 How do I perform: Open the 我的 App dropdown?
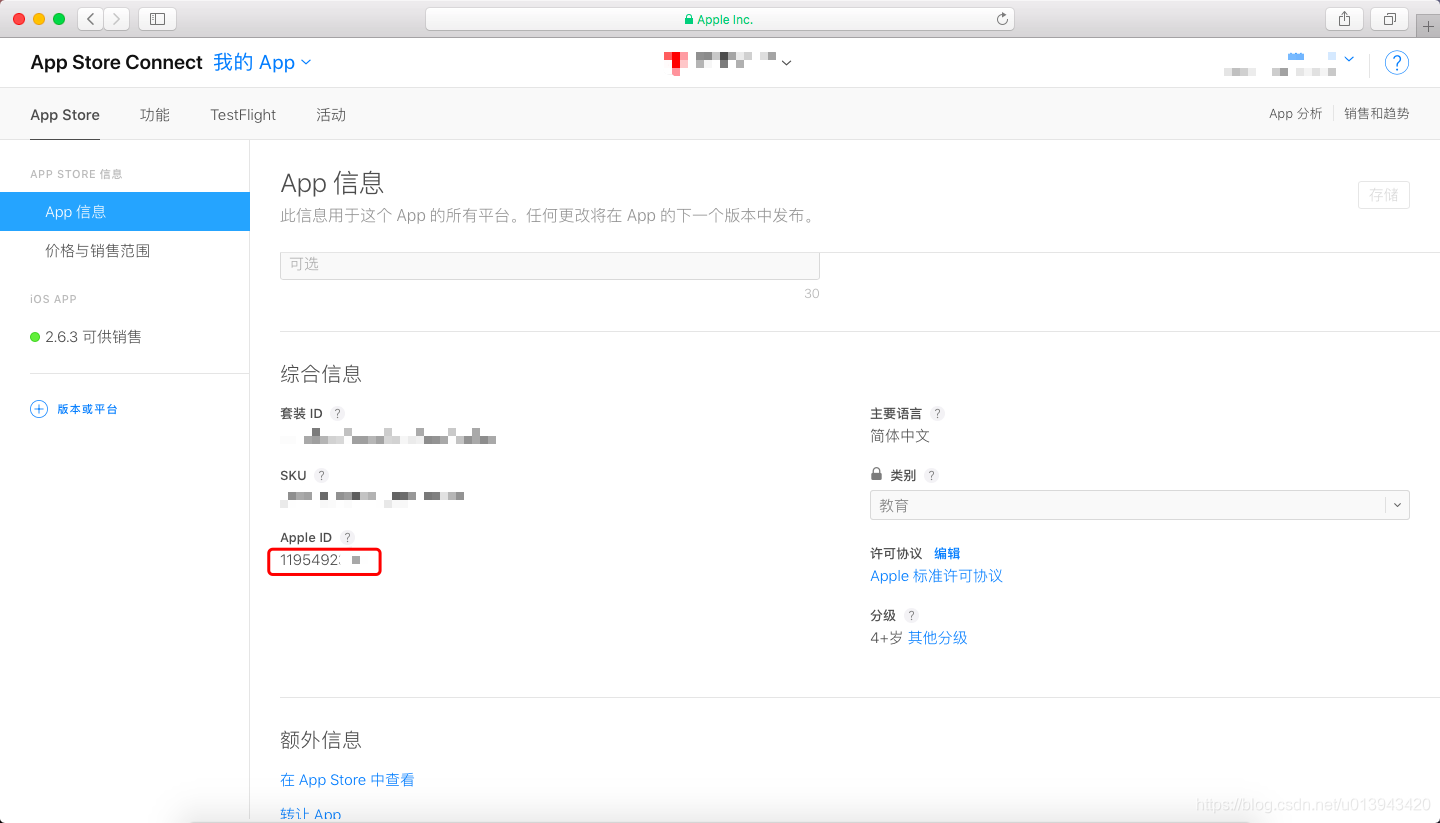coord(262,62)
